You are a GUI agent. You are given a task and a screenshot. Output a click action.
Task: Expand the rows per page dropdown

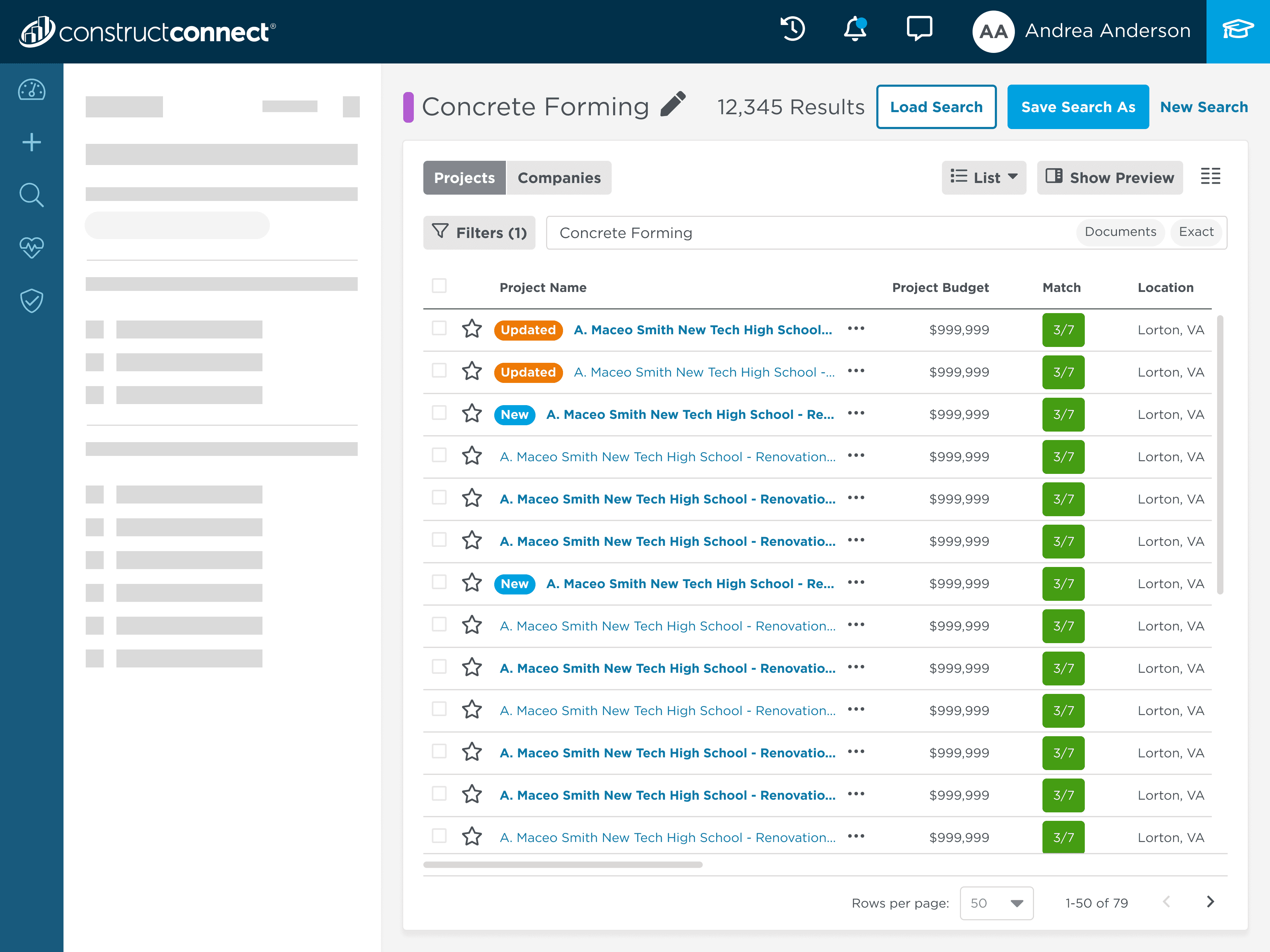point(996,903)
